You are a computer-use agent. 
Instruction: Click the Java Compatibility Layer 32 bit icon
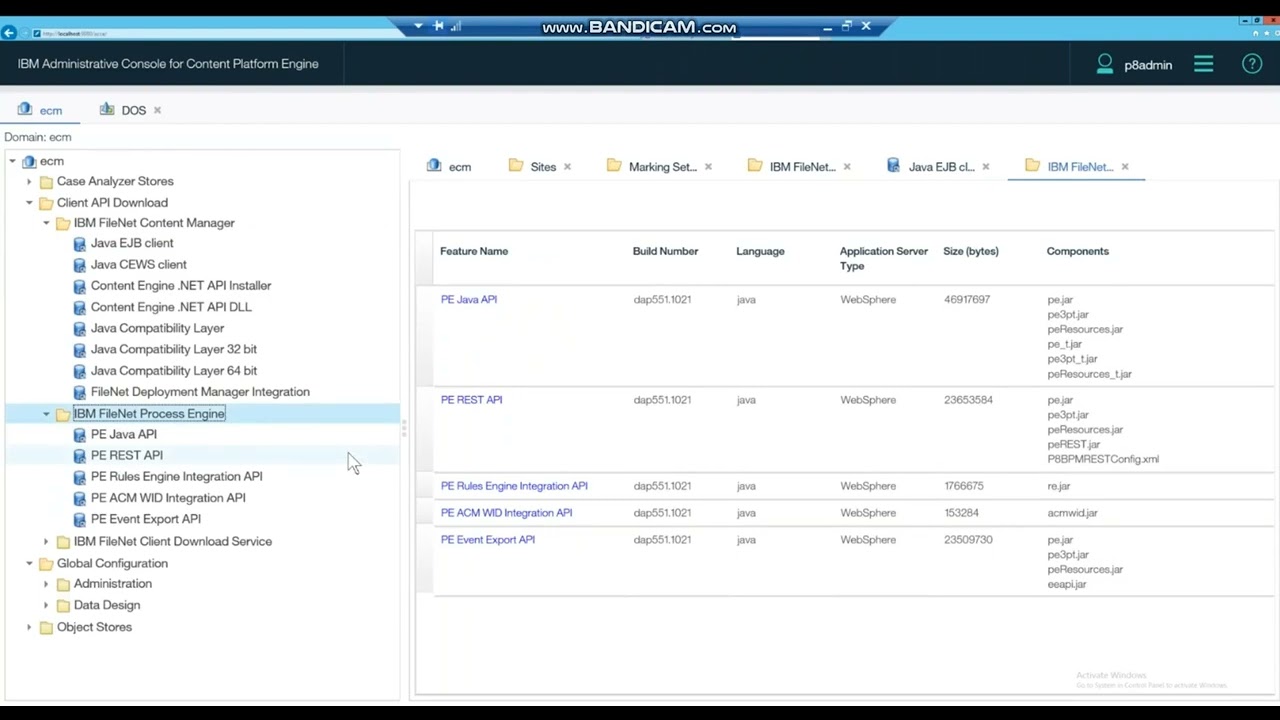[x=80, y=349]
